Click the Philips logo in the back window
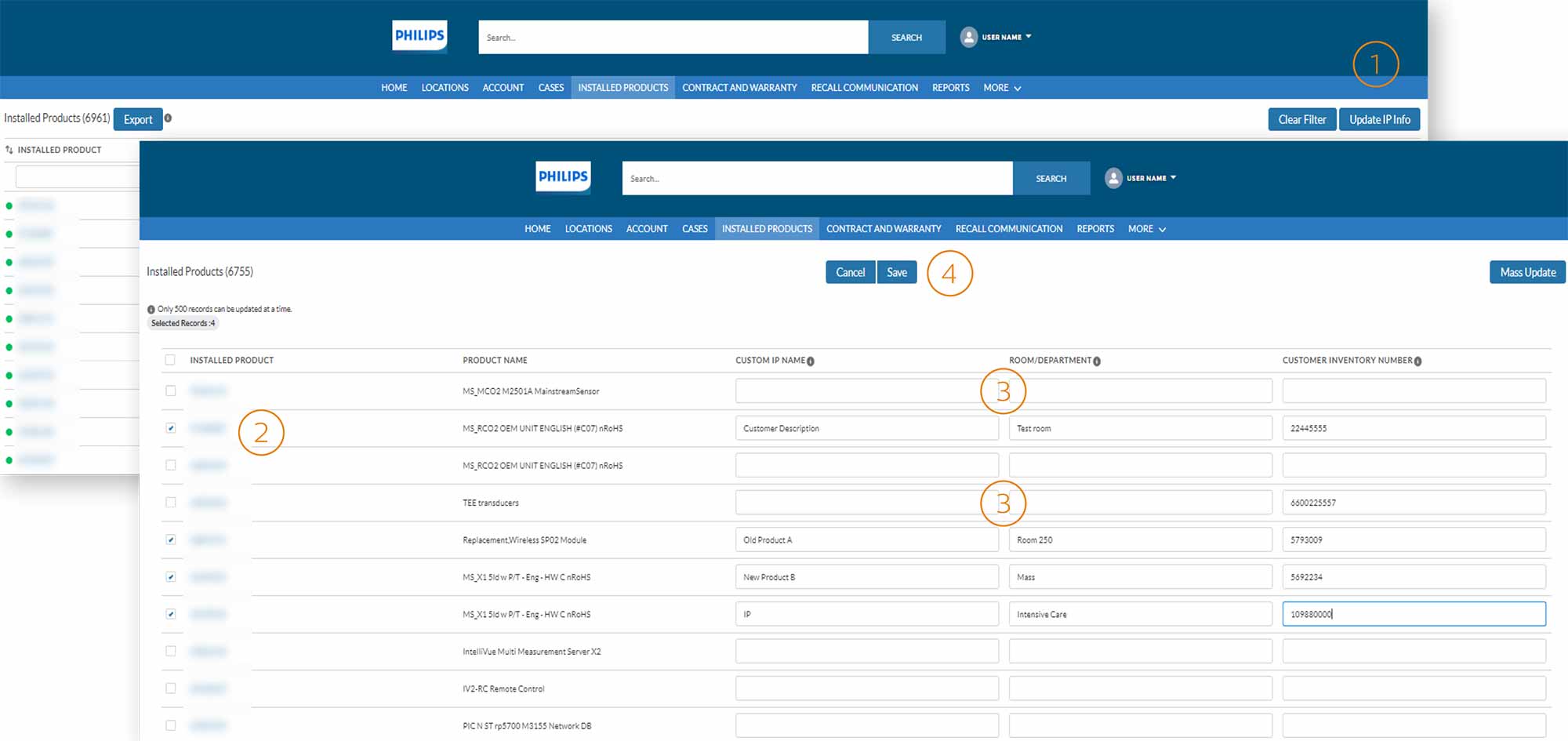The width and height of the screenshot is (1568, 741). (x=419, y=36)
